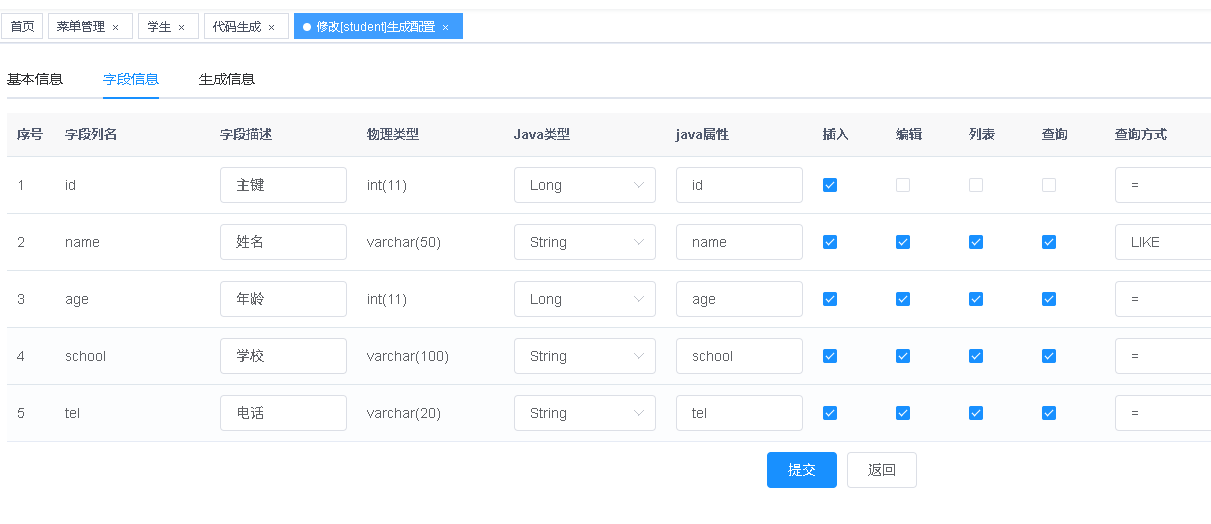Click the 返回 button

(881, 470)
